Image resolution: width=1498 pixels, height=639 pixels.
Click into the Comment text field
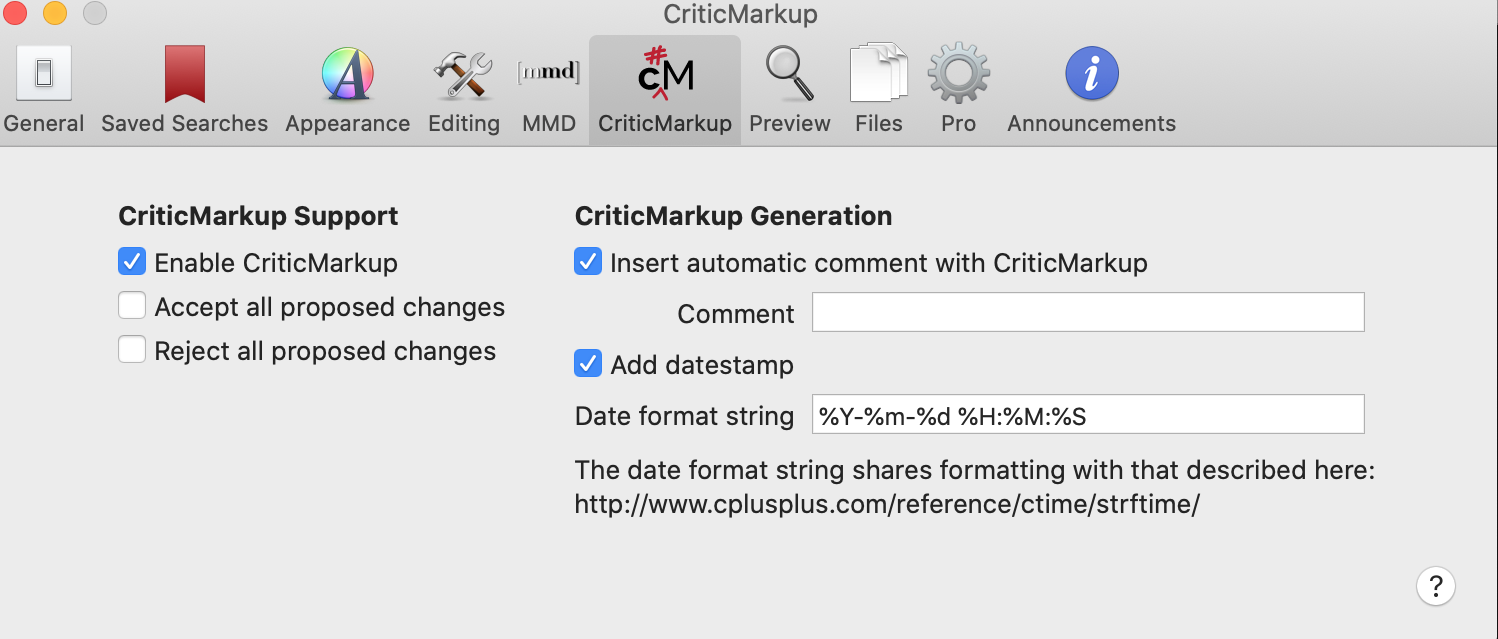1087,313
